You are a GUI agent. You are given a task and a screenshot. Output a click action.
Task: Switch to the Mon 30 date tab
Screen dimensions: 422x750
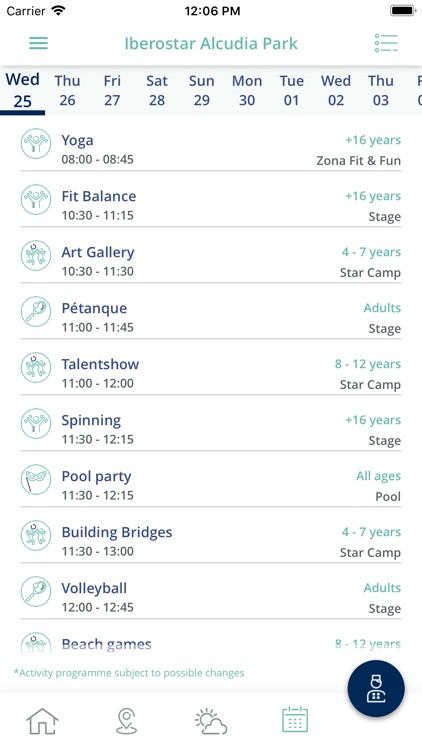(x=247, y=90)
